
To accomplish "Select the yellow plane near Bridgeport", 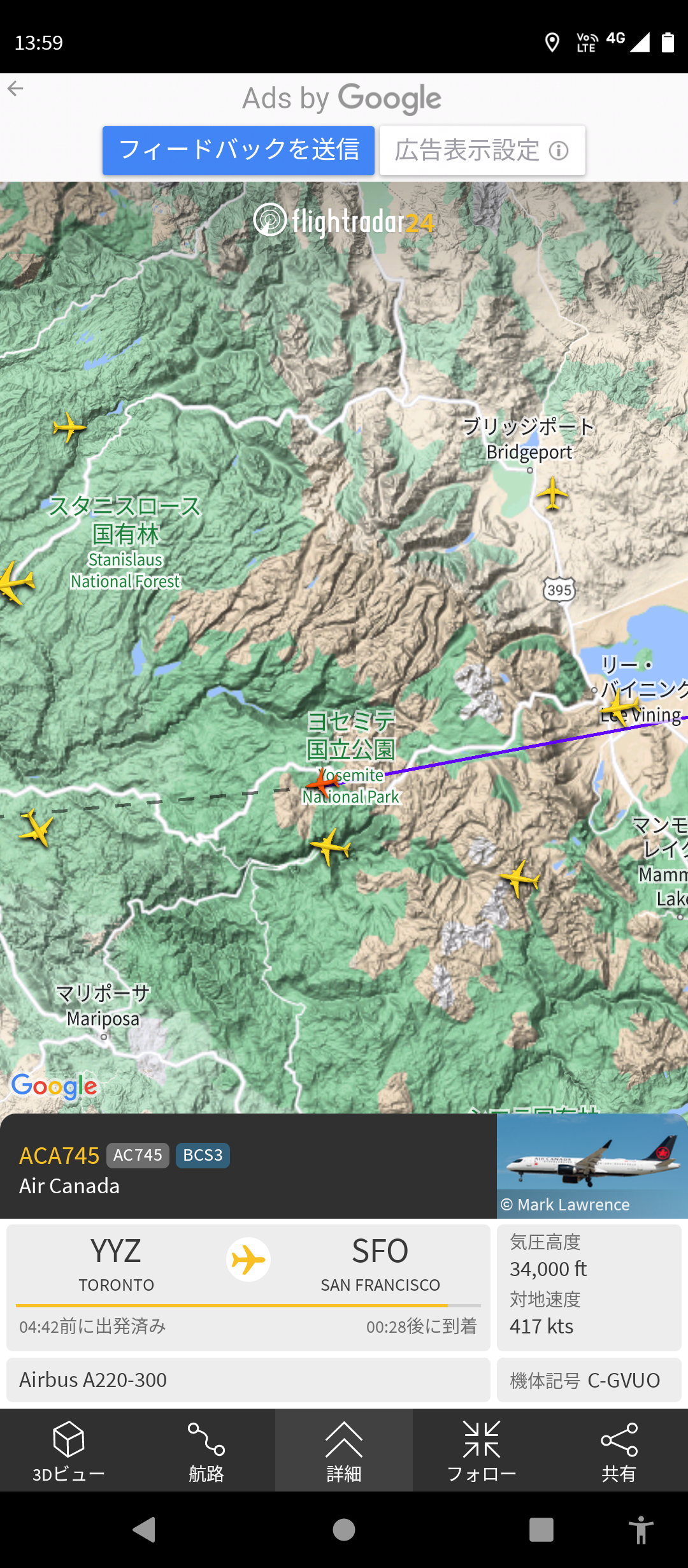I will [x=552, y=493].
